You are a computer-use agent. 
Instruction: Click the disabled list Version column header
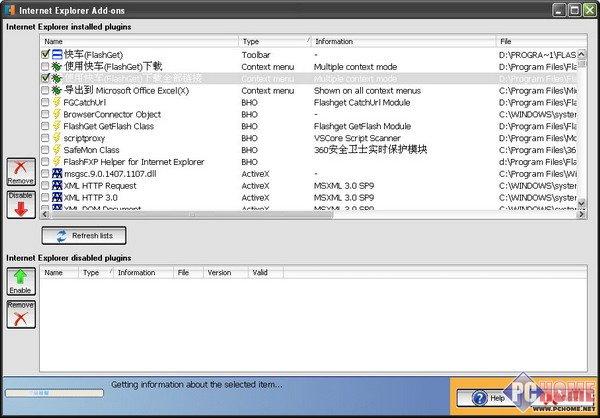tap(225, 273)
